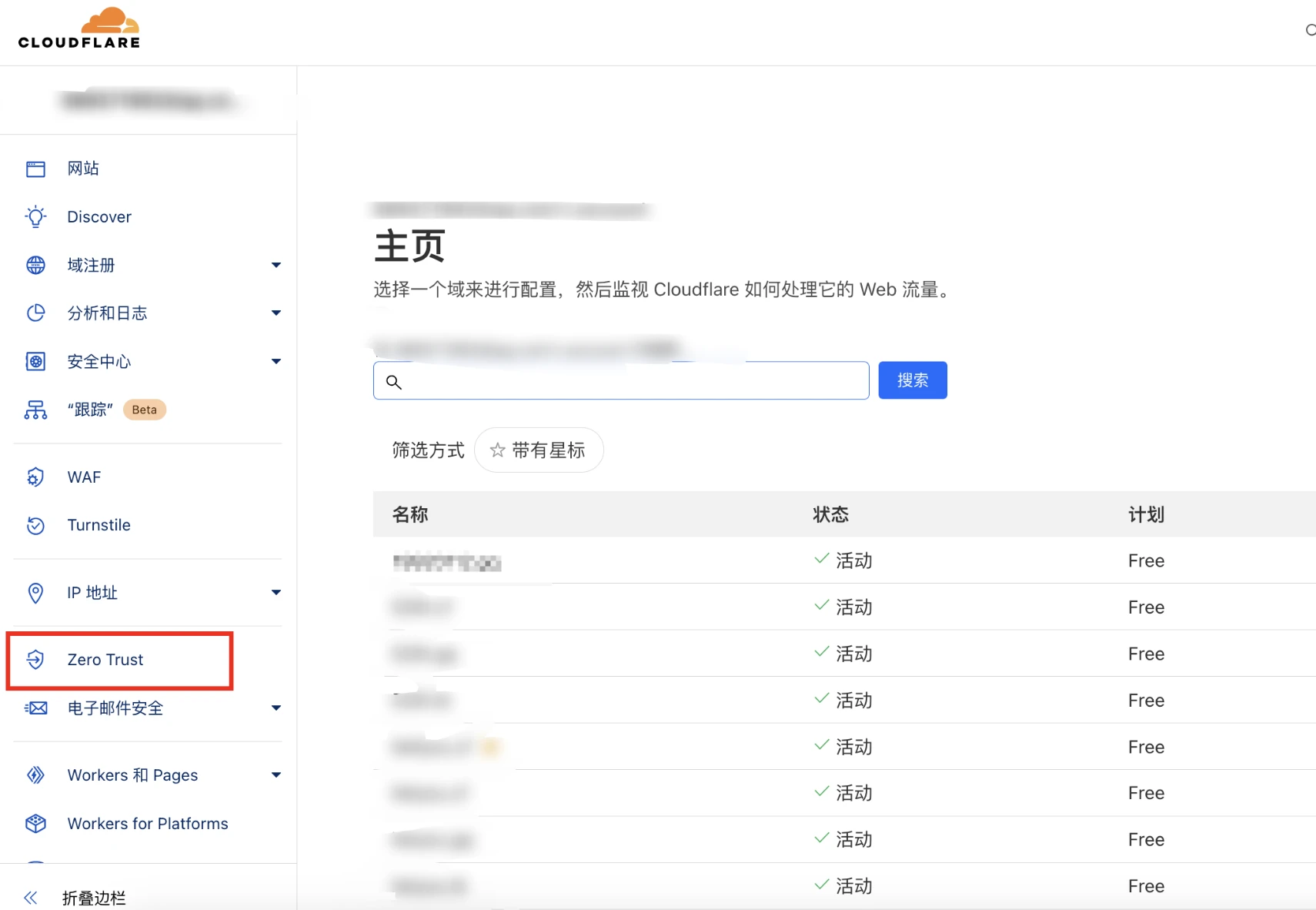1316x910 pixels.
Task: Click the 计划 column header
Action: (x=1146, y=514)
